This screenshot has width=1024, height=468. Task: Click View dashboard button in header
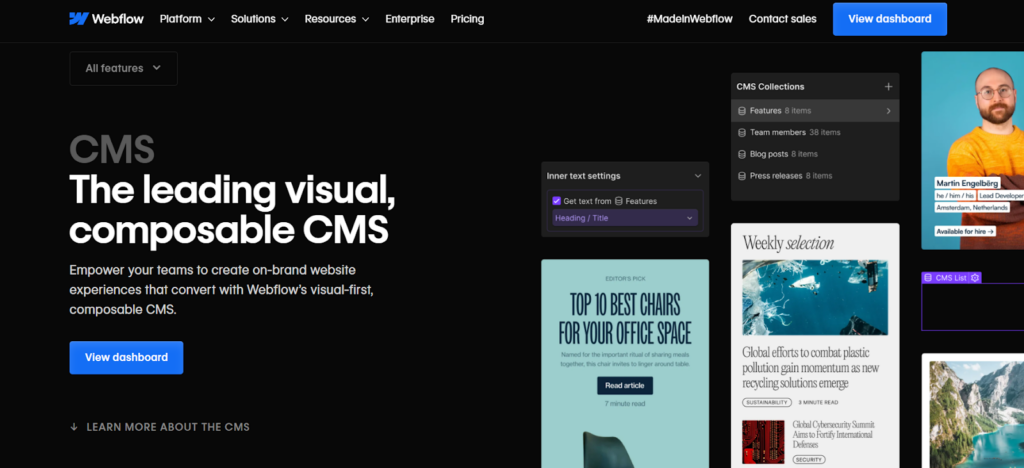click(889, 19)
